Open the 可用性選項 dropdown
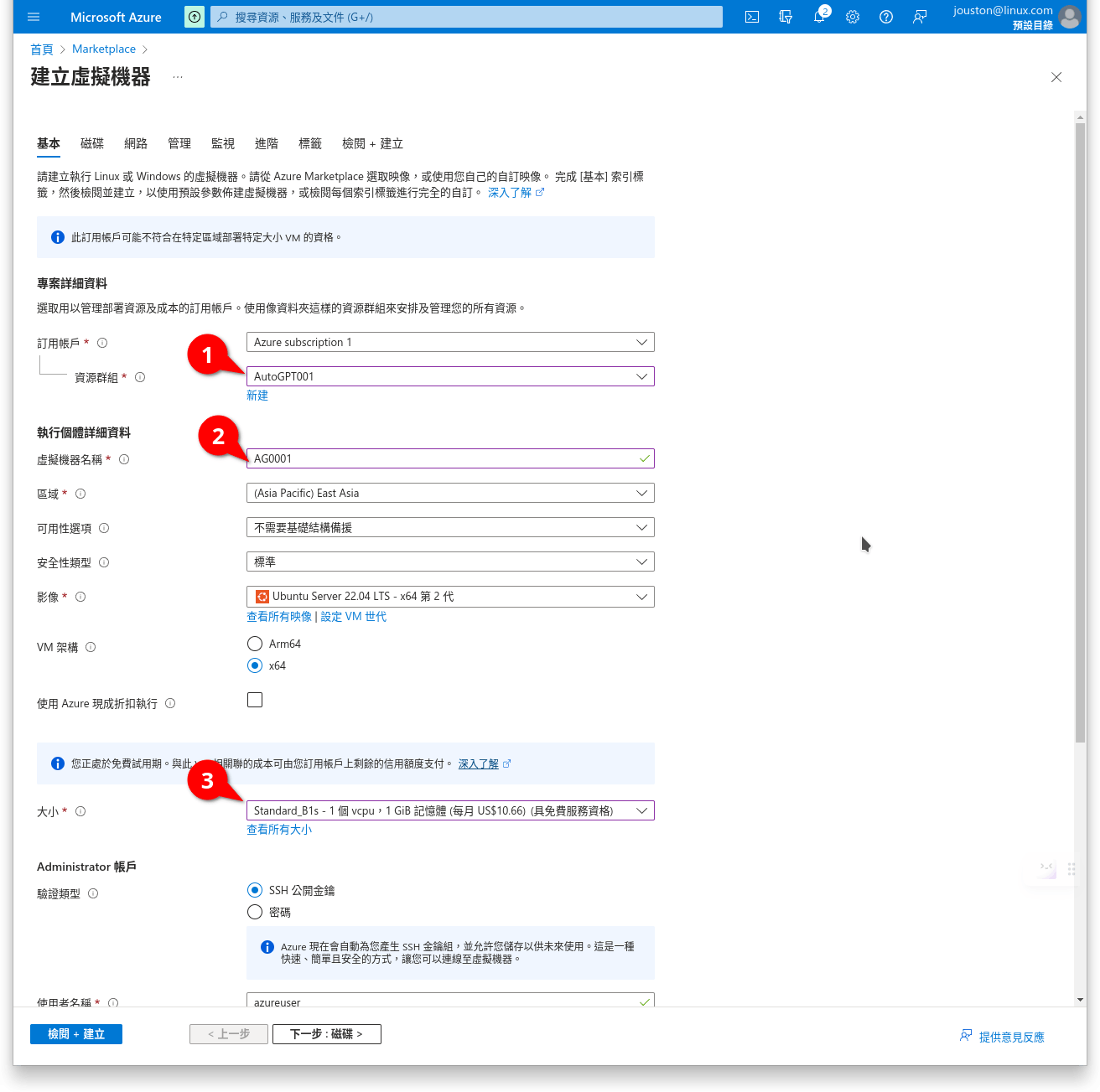 coord(450,527)
